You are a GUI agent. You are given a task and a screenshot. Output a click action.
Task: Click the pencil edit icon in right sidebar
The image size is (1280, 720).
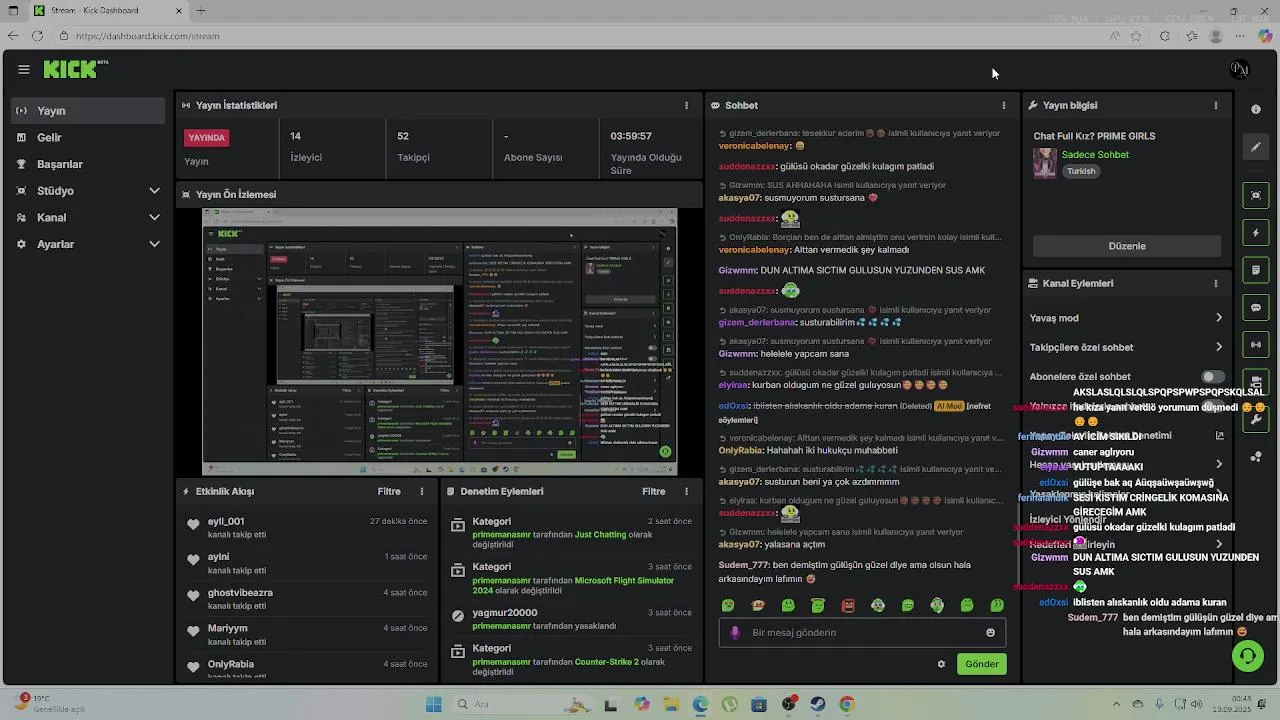pyautogui.click(x=1256, y=147)
